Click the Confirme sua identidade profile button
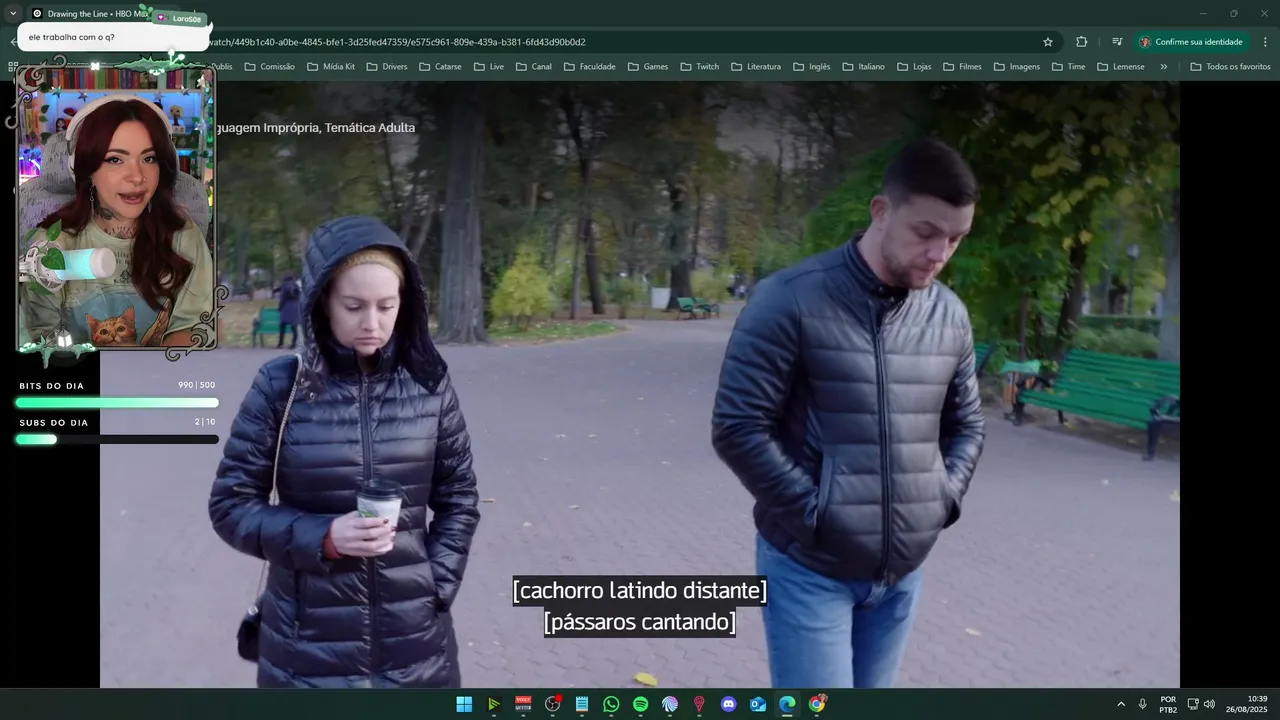The width and height of the screenshot is (1280, 720). (x=1190, y=42)
